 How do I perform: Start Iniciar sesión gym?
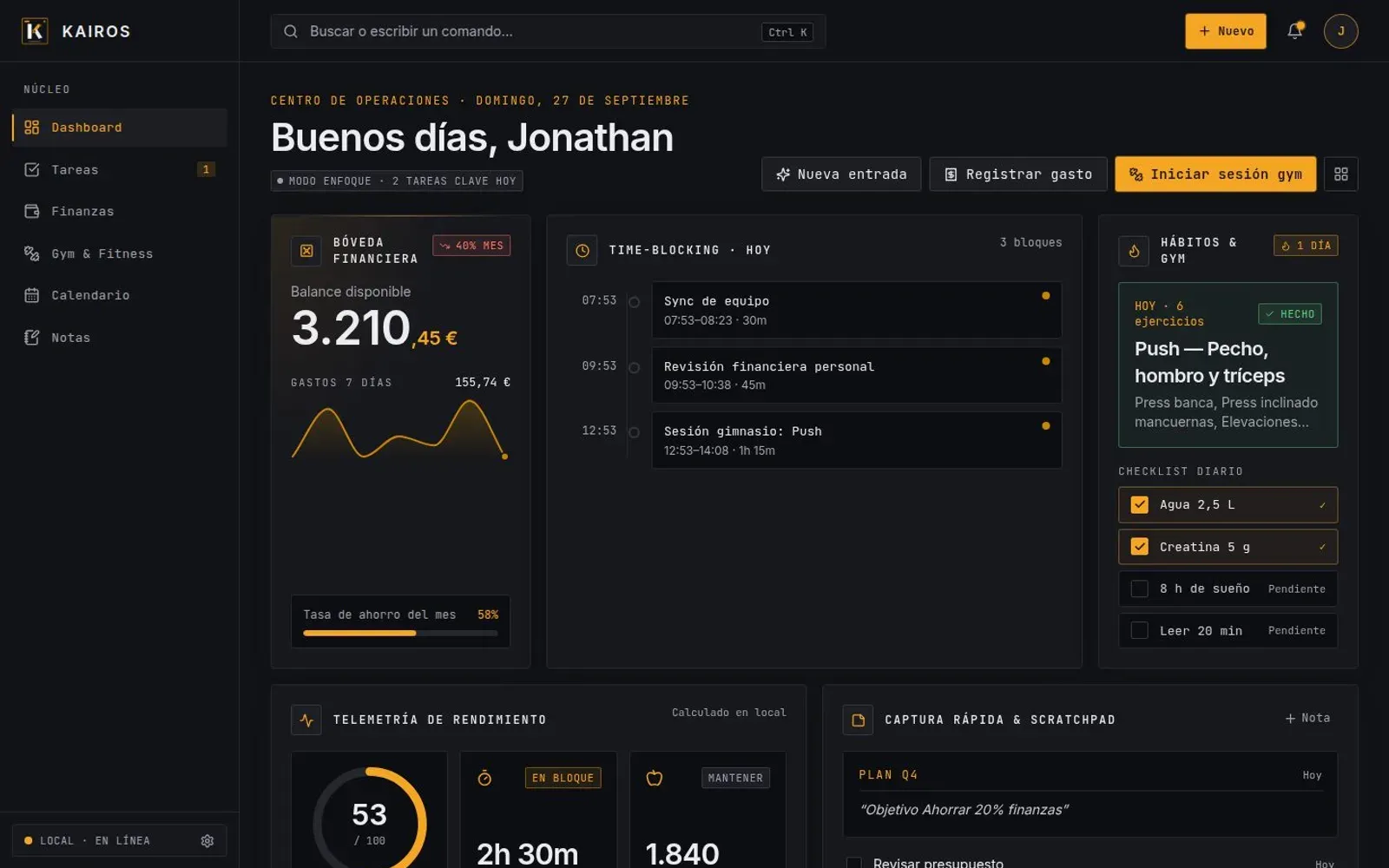click(1215, 174)
